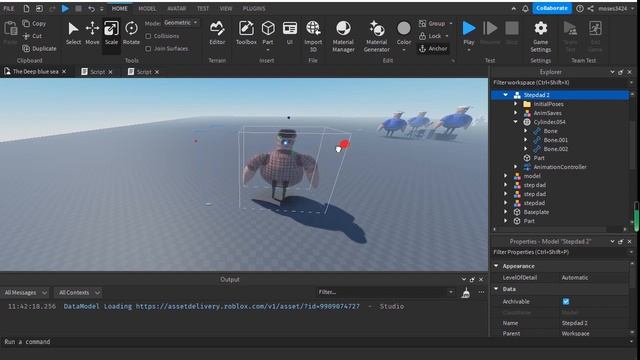Pick the Rotate tool

coord(131,33)
